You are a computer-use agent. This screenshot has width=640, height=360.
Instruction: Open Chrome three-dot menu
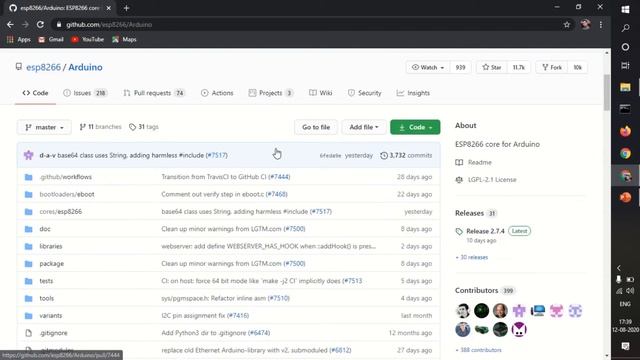[601, 24]
